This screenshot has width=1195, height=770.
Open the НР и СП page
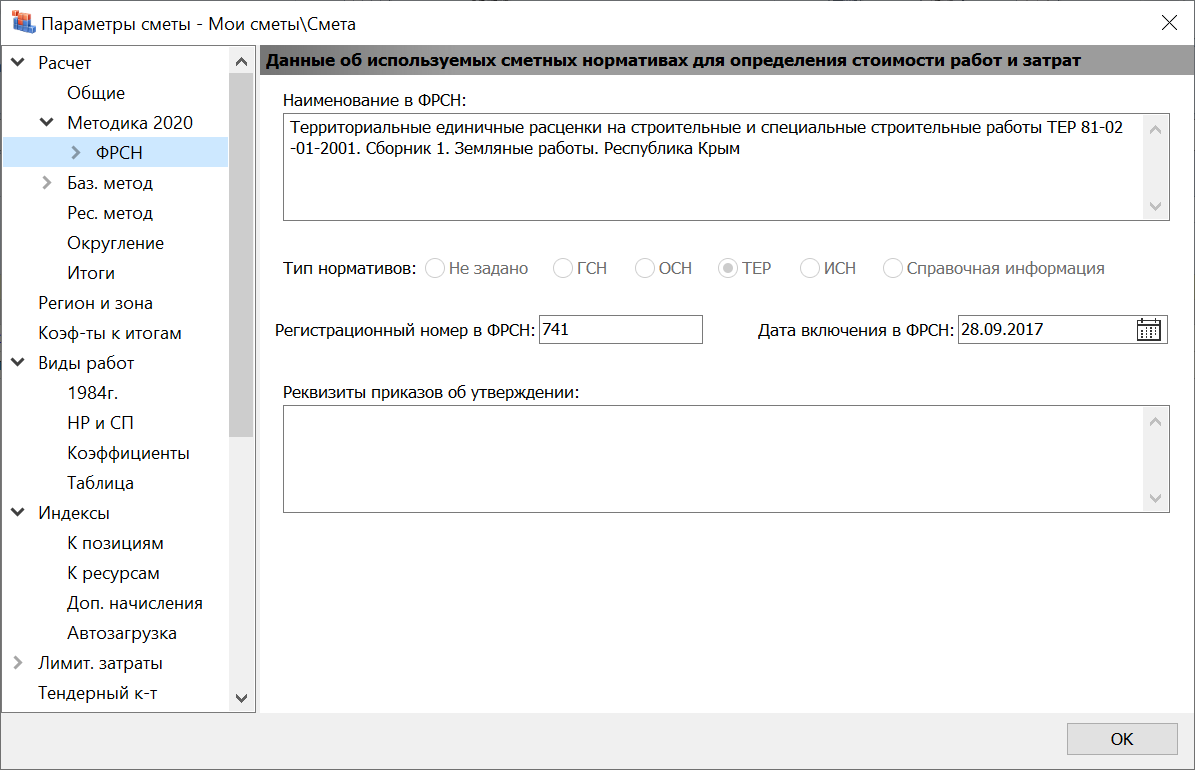100,423
